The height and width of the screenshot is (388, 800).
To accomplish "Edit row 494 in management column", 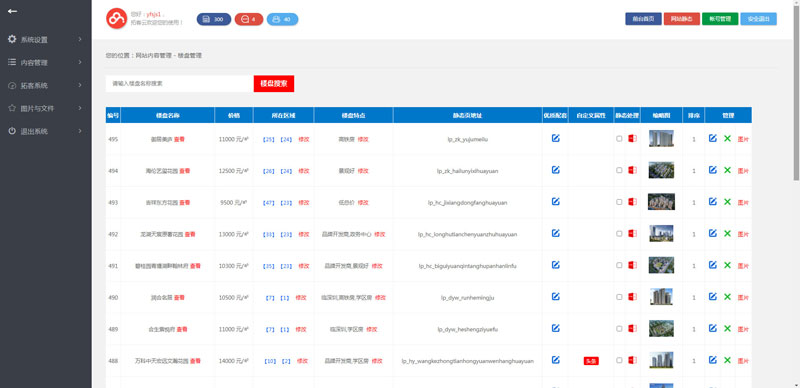I will (x=713, y=170).
